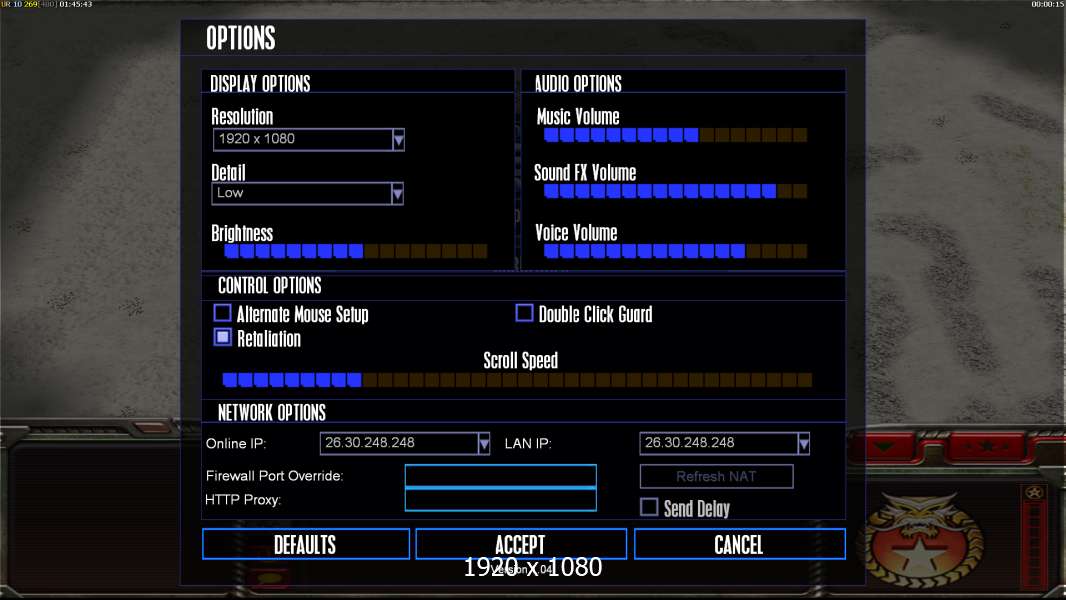
Task: Click the general's star rank icon
Action: (x=1035, y=493)
